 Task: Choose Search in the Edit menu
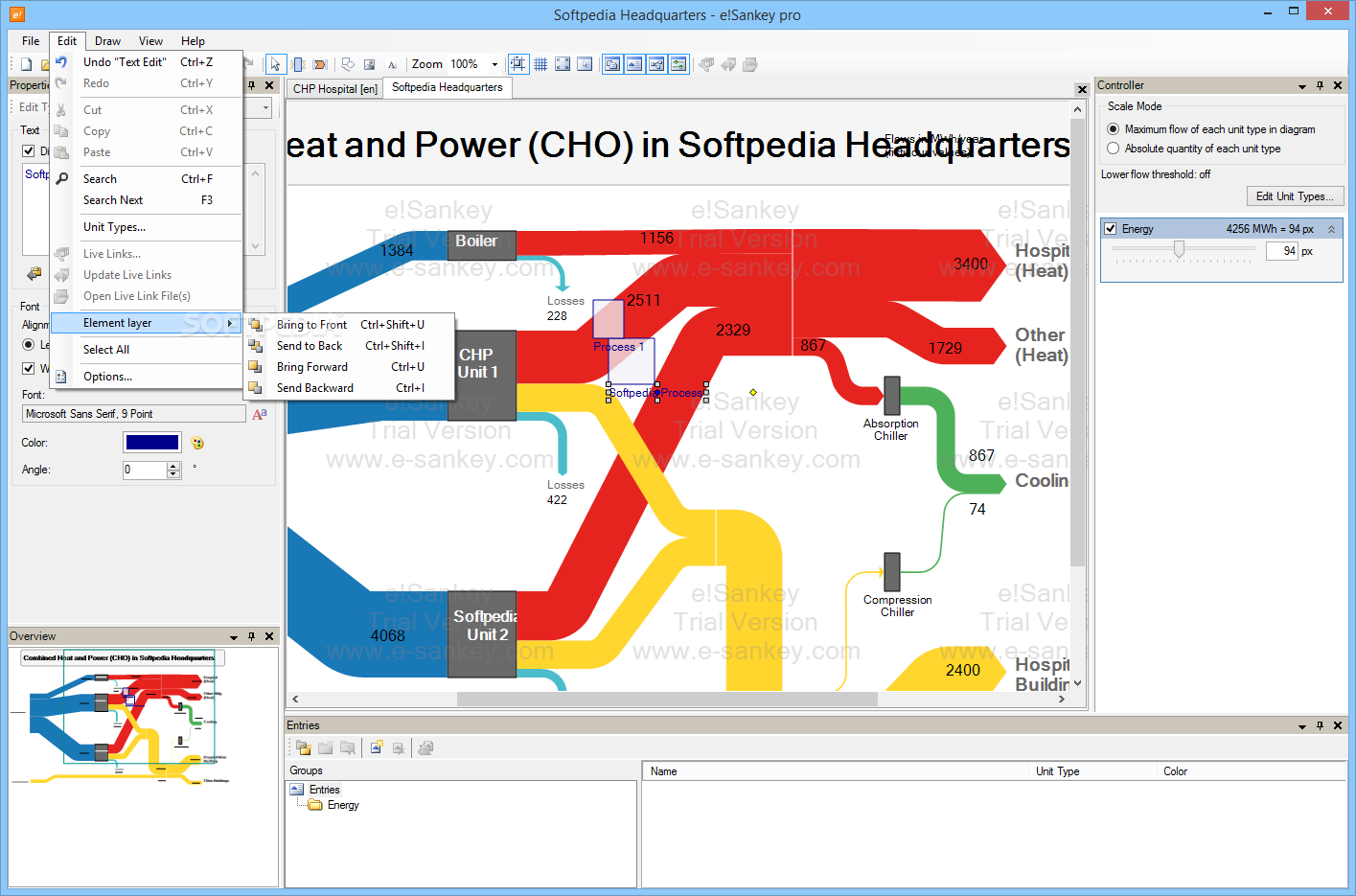[x=146, y=179]
